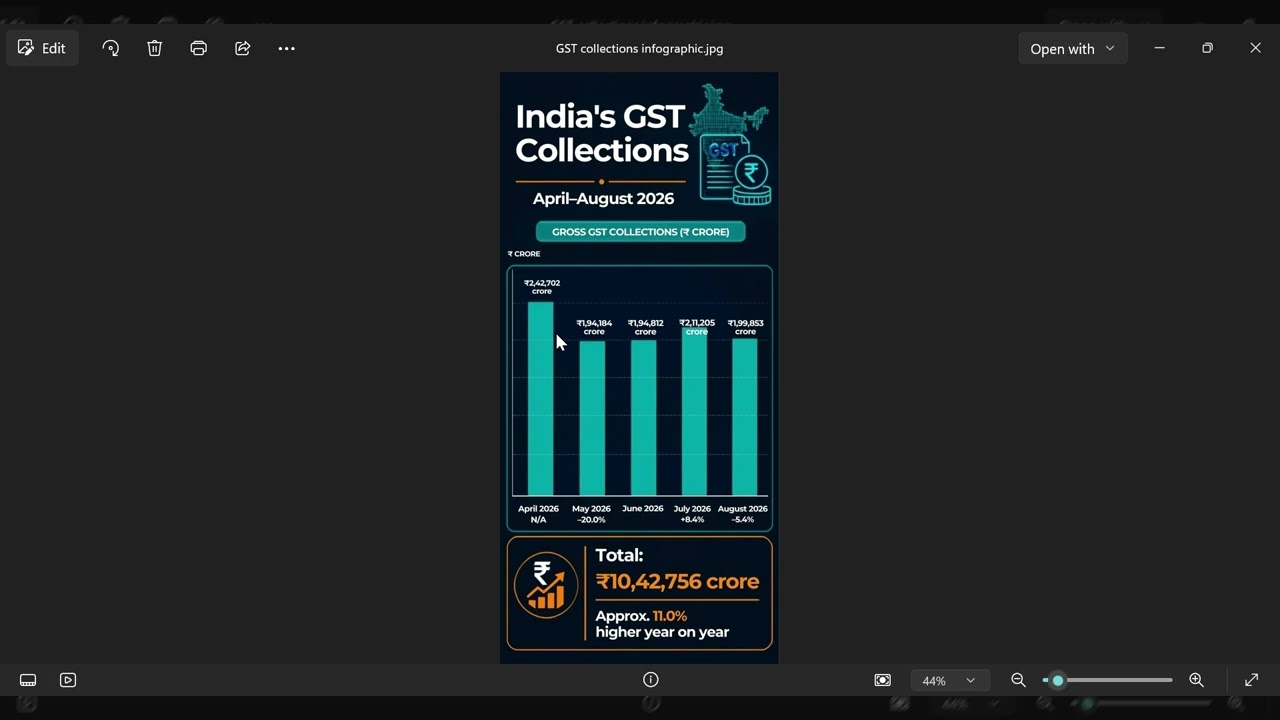
Task: Expand the Open with dropdown
Action: pyautogui.click(x=1073, y=48)
